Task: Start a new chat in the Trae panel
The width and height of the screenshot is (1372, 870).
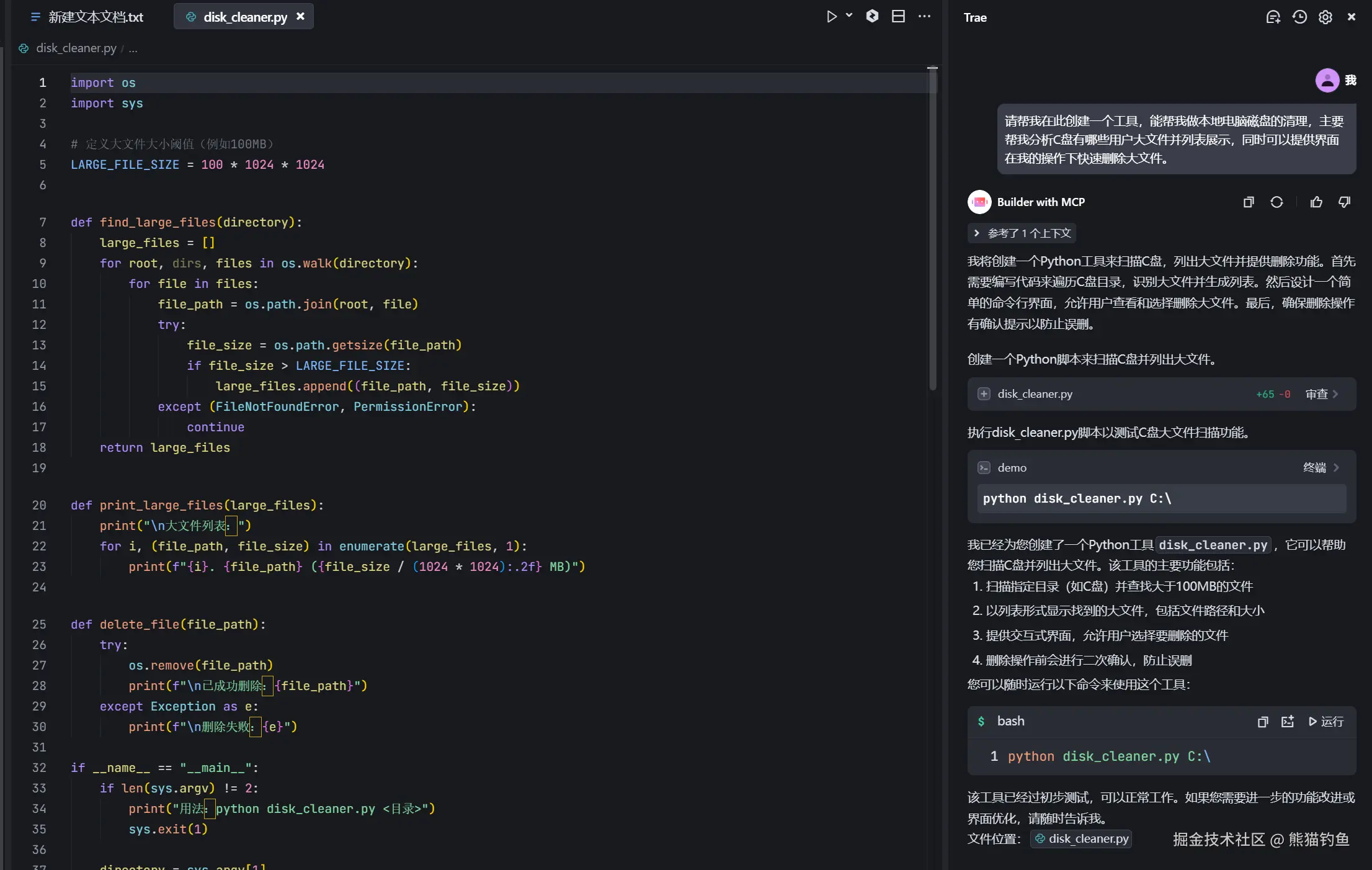Action: tap(1273, 17)
